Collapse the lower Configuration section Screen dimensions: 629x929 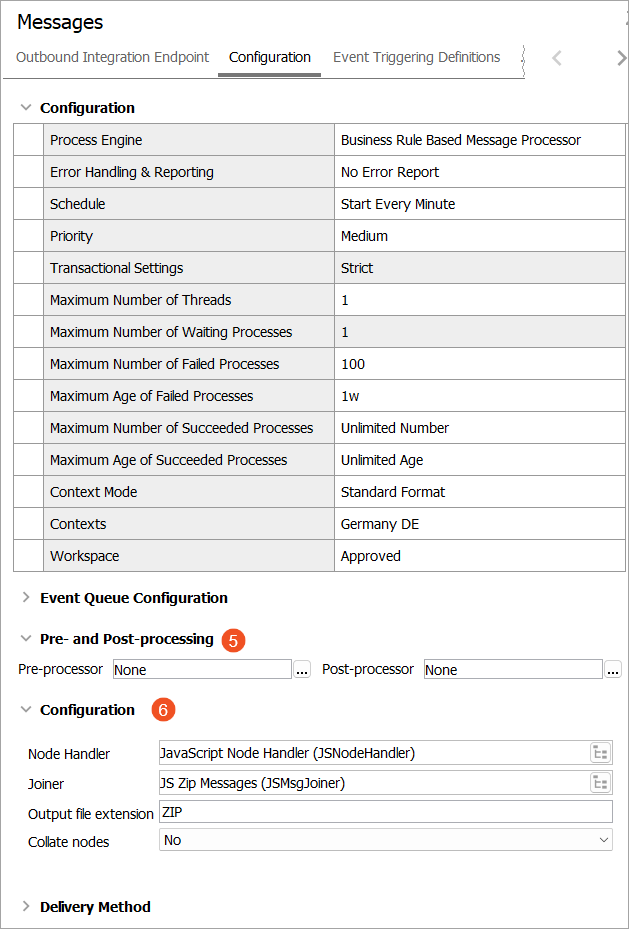[26, 710]
